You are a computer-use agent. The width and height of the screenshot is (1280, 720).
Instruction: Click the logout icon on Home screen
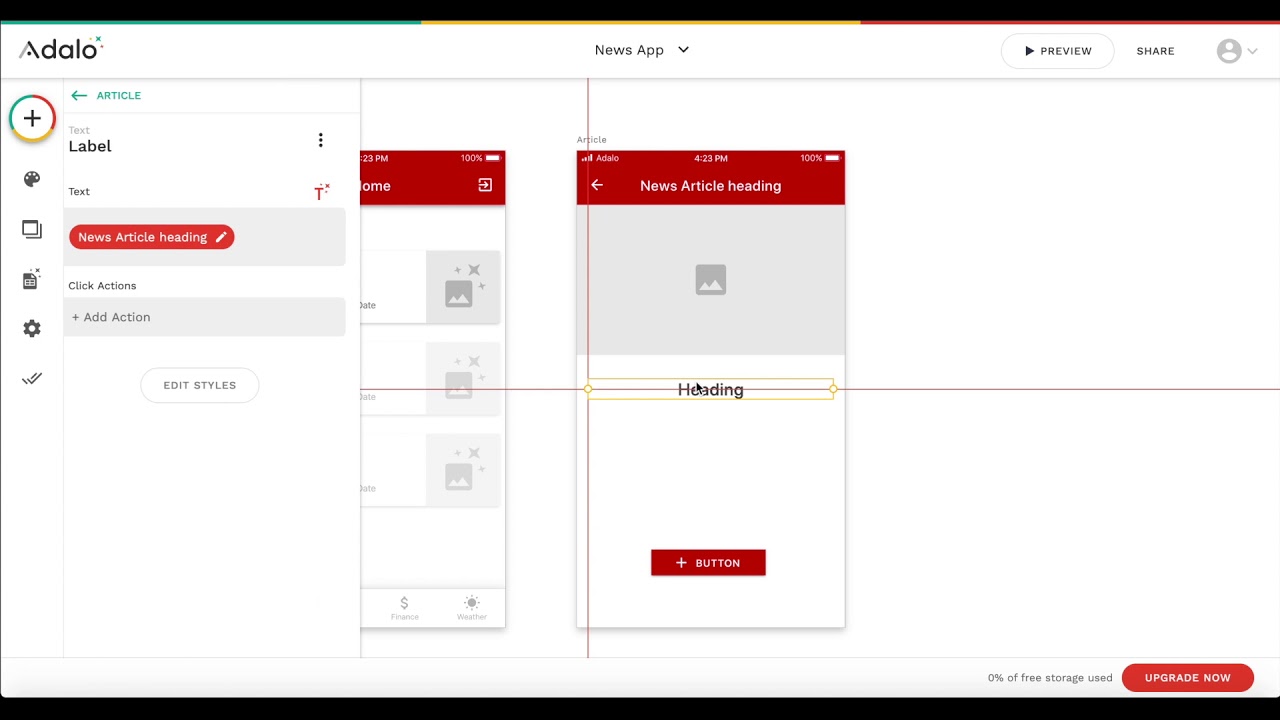pos(485,185)
